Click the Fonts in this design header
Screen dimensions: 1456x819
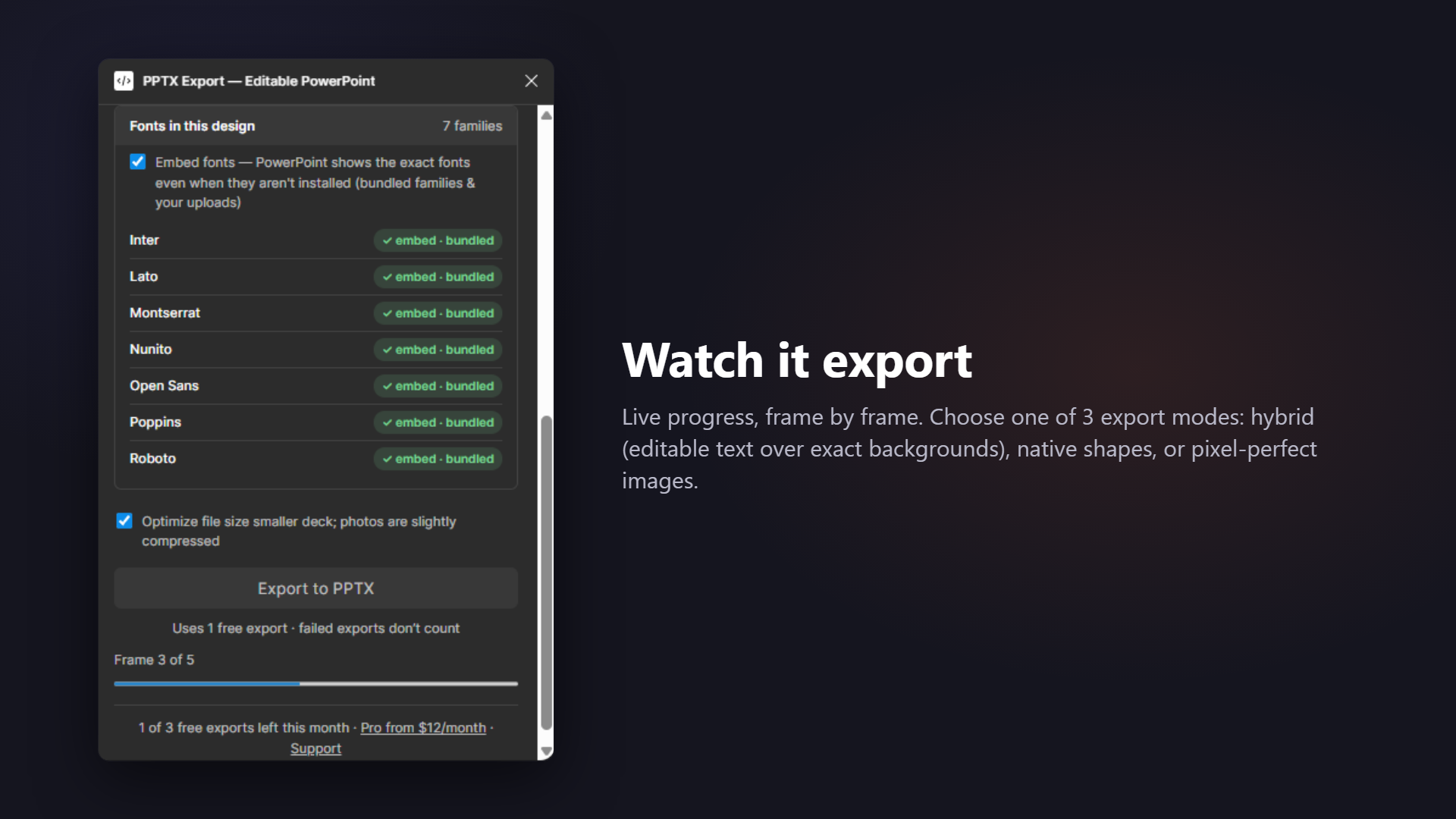click(x=192, y=126)
